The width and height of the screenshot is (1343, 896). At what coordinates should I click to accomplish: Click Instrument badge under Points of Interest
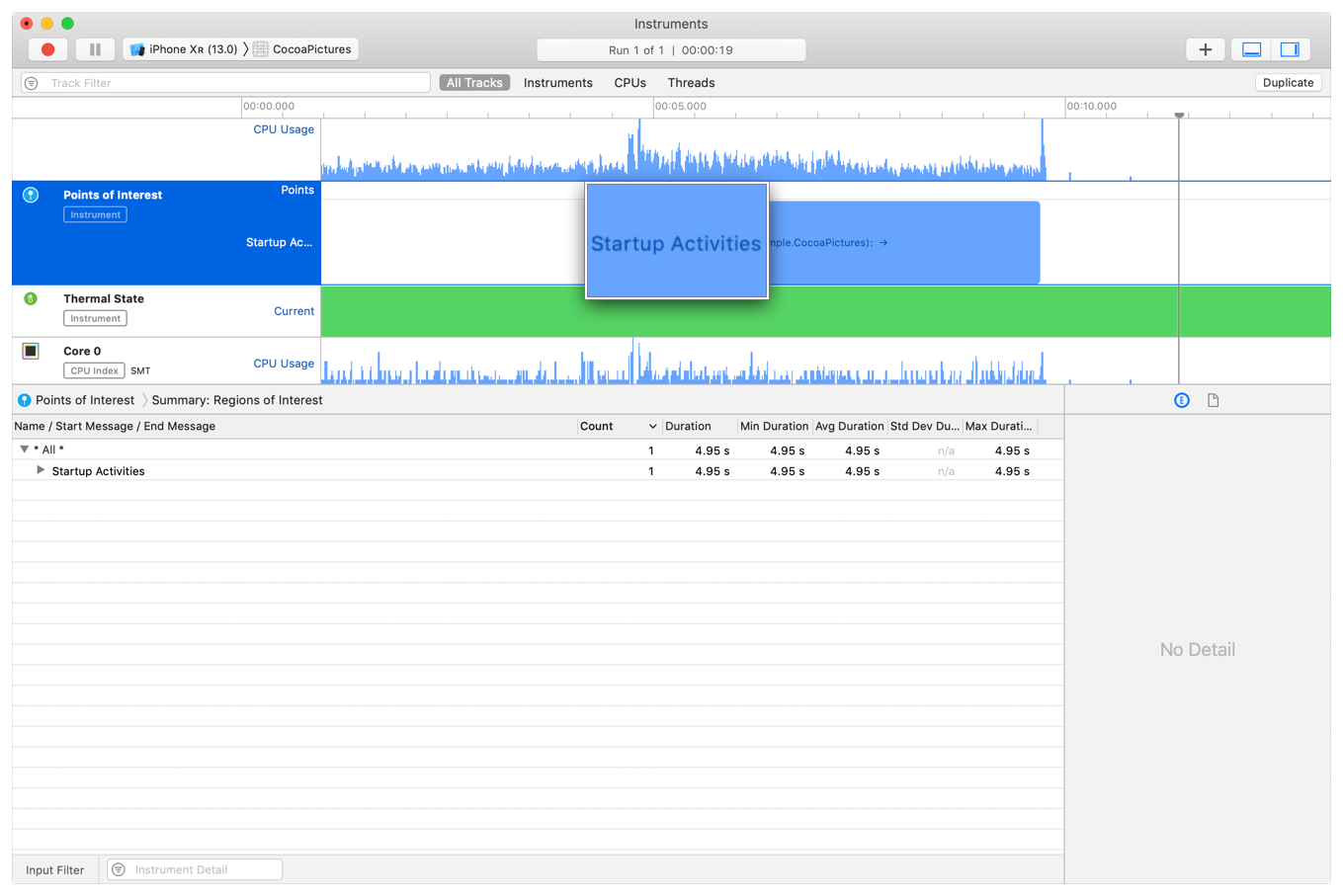(x=95, y=214)
